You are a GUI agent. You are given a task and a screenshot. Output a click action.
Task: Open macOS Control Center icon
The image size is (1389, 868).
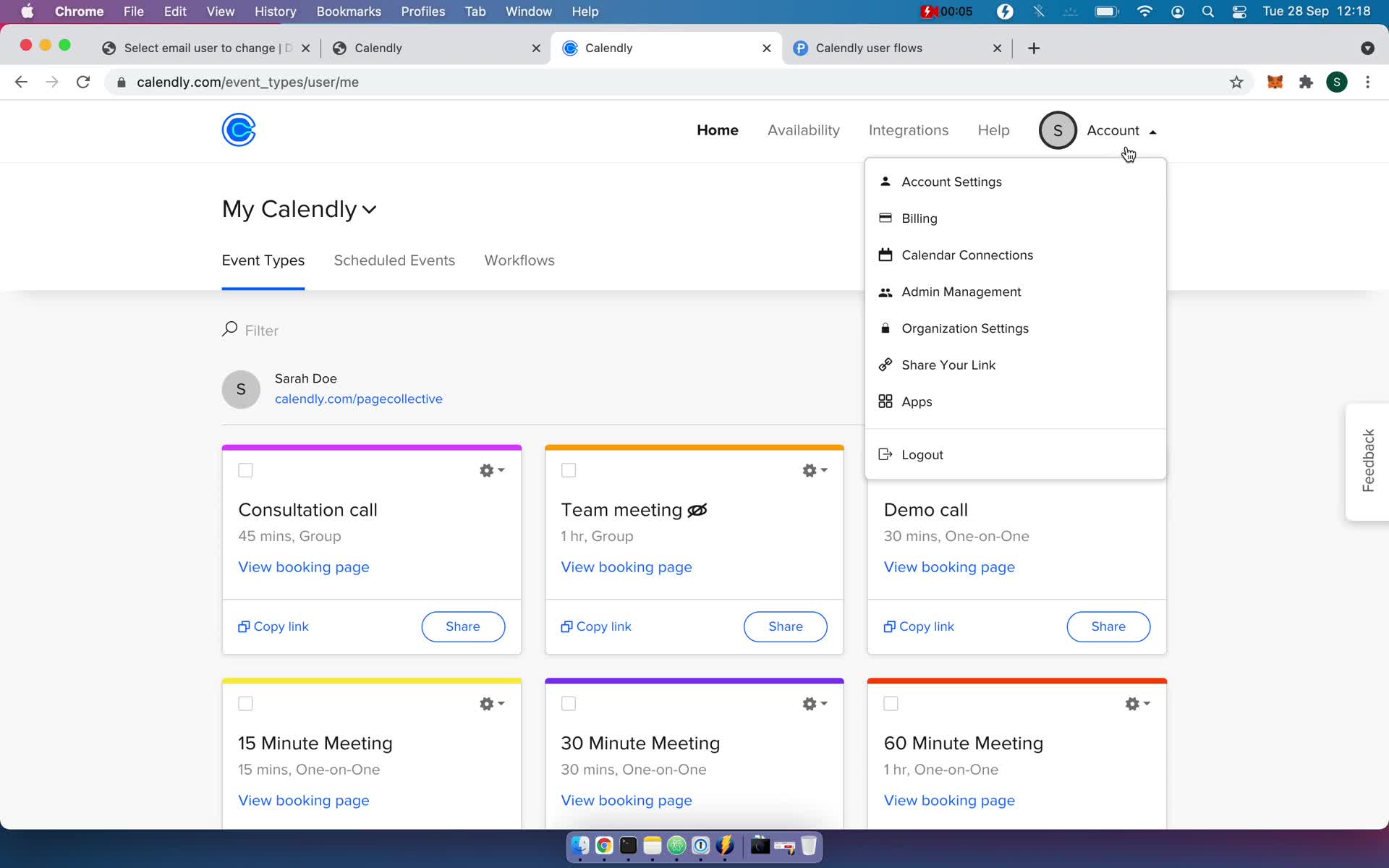coord(1239,12)
